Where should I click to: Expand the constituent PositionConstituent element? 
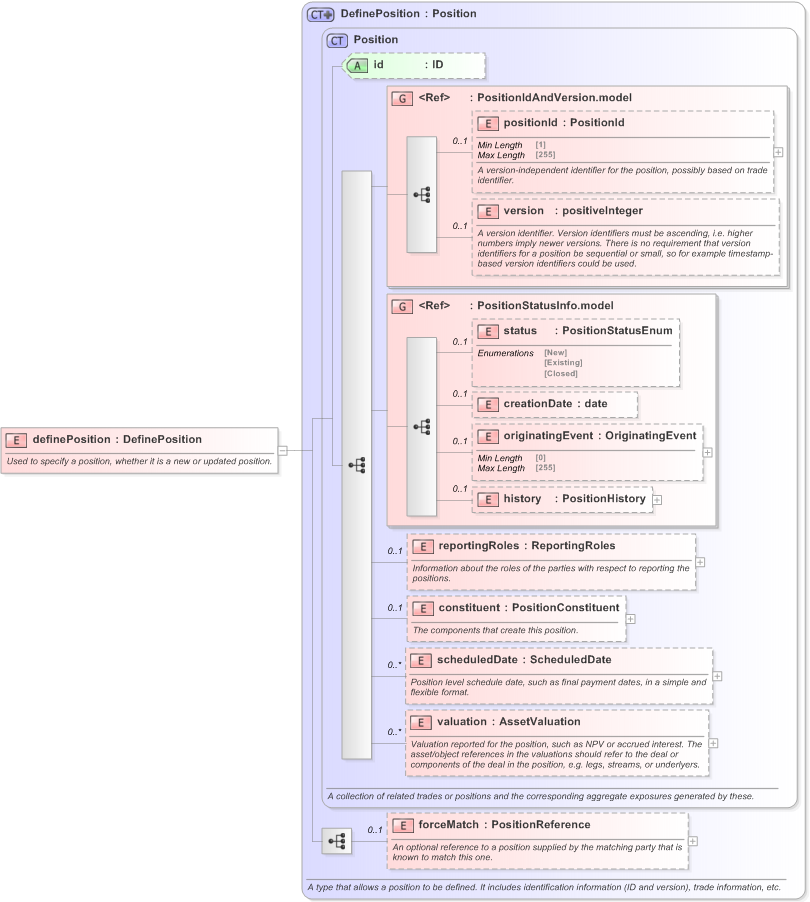pos(631,619)
